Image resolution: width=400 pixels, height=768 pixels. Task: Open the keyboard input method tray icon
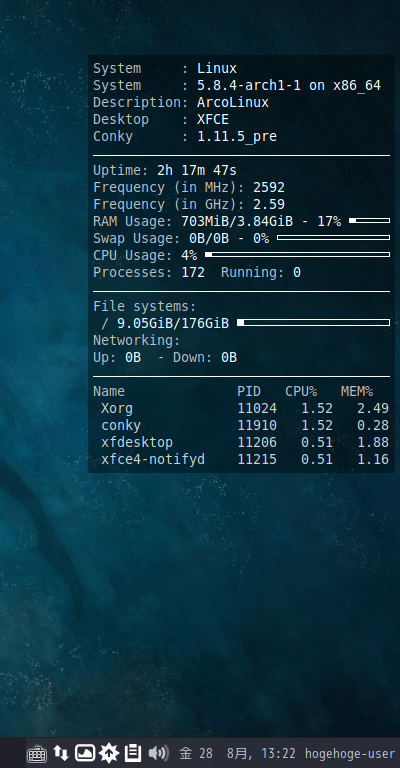[37, 753]
